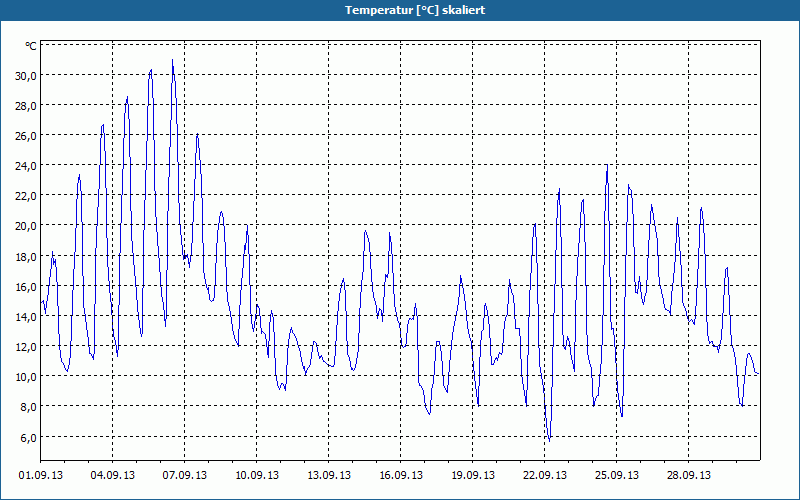Click the 8,0 y-axis label

coord(28,407)
